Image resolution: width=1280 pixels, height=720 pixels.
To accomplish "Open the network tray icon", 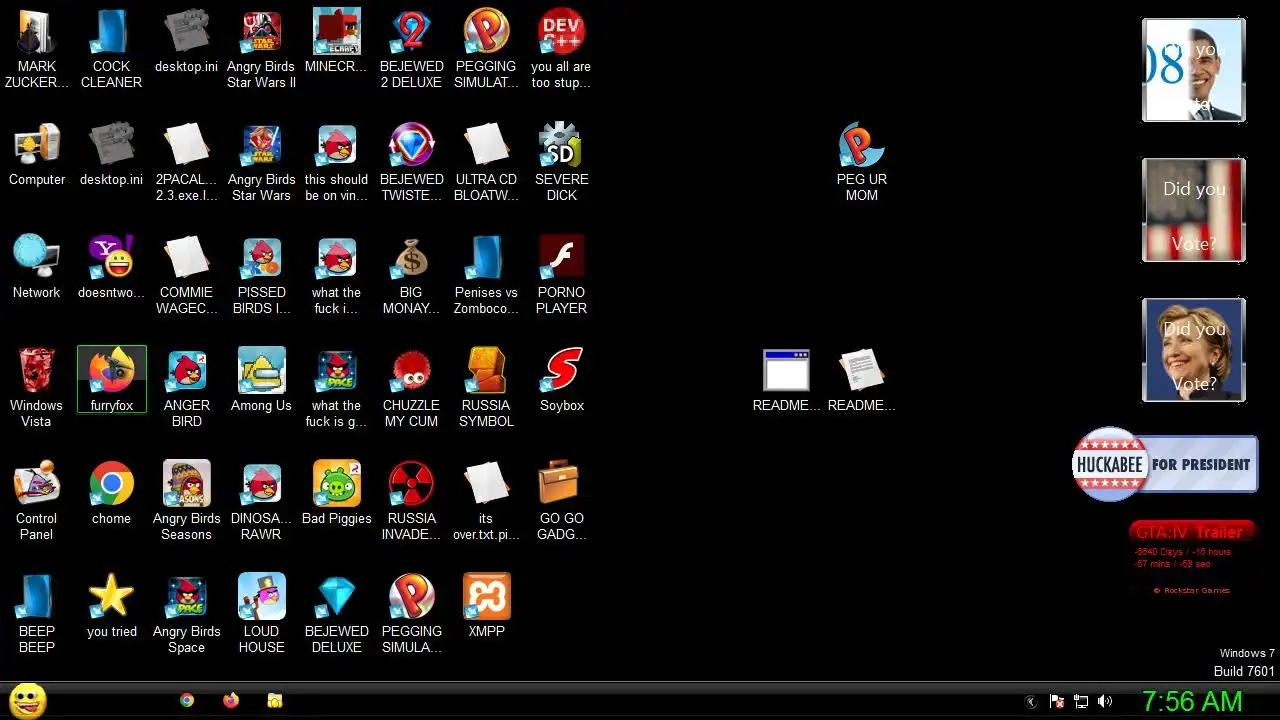I will (x=1081, y=702).
